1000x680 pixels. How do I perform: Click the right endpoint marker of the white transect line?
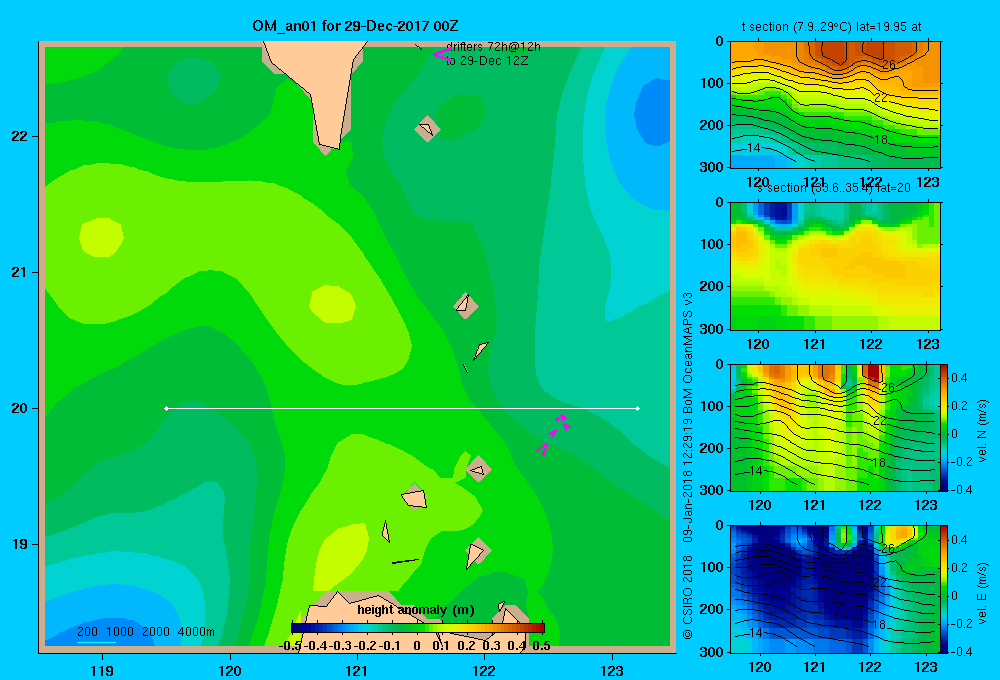638,408
